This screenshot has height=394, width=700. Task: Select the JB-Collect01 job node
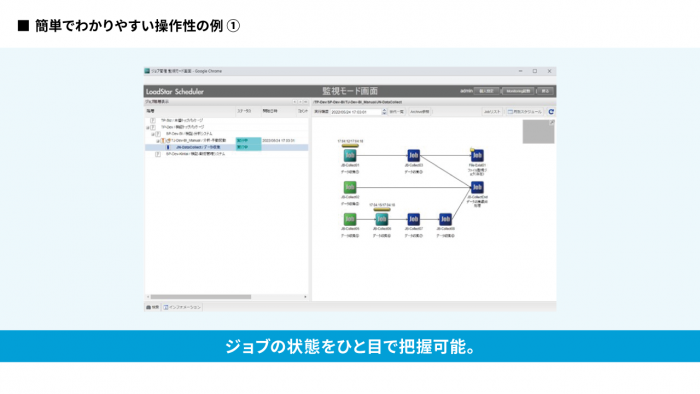tap(350, 155)
